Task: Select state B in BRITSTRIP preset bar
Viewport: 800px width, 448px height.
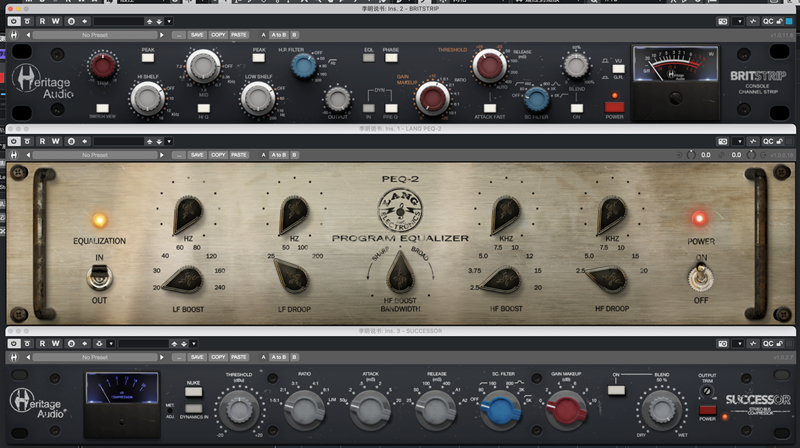Action: coord(294,35)
